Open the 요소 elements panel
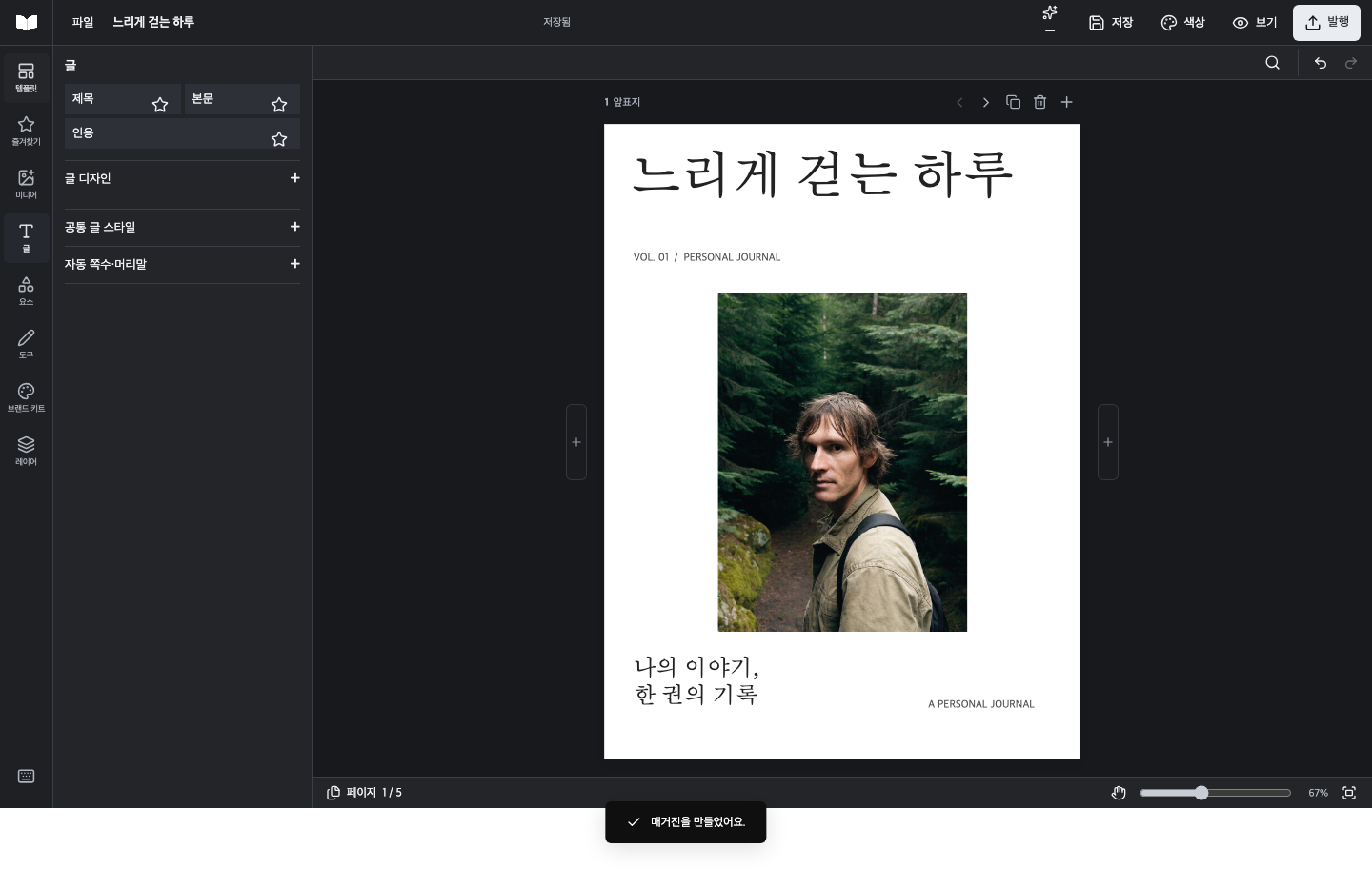The width and height of the screenshot is (1372, 870). 26,291
